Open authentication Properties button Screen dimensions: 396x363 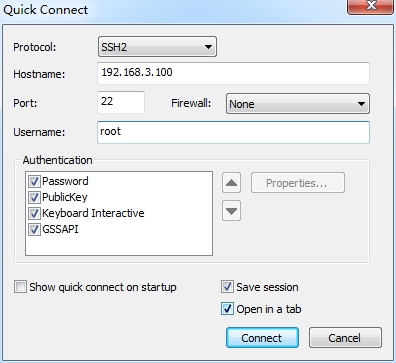coord(298,183)
